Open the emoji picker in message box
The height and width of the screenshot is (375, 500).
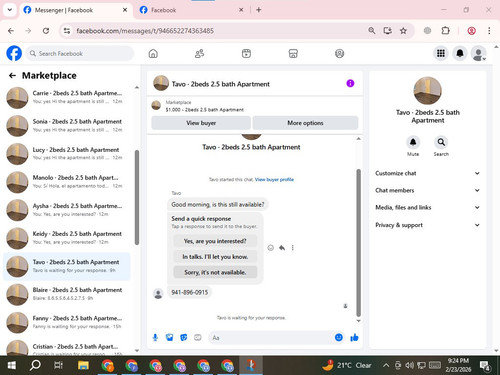click(x=339, y=337)
